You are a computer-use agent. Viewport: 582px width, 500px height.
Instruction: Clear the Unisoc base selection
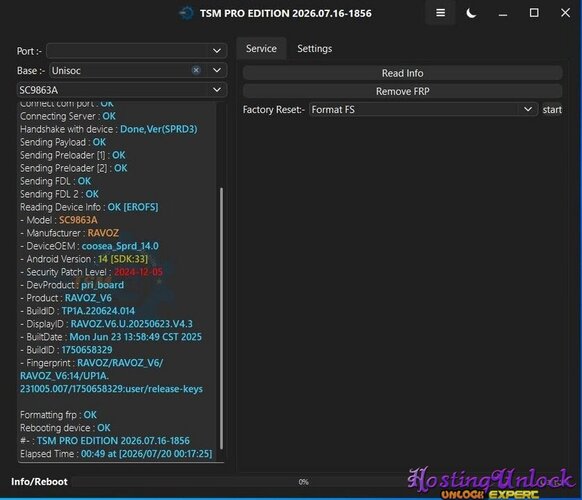coord(196,70)
